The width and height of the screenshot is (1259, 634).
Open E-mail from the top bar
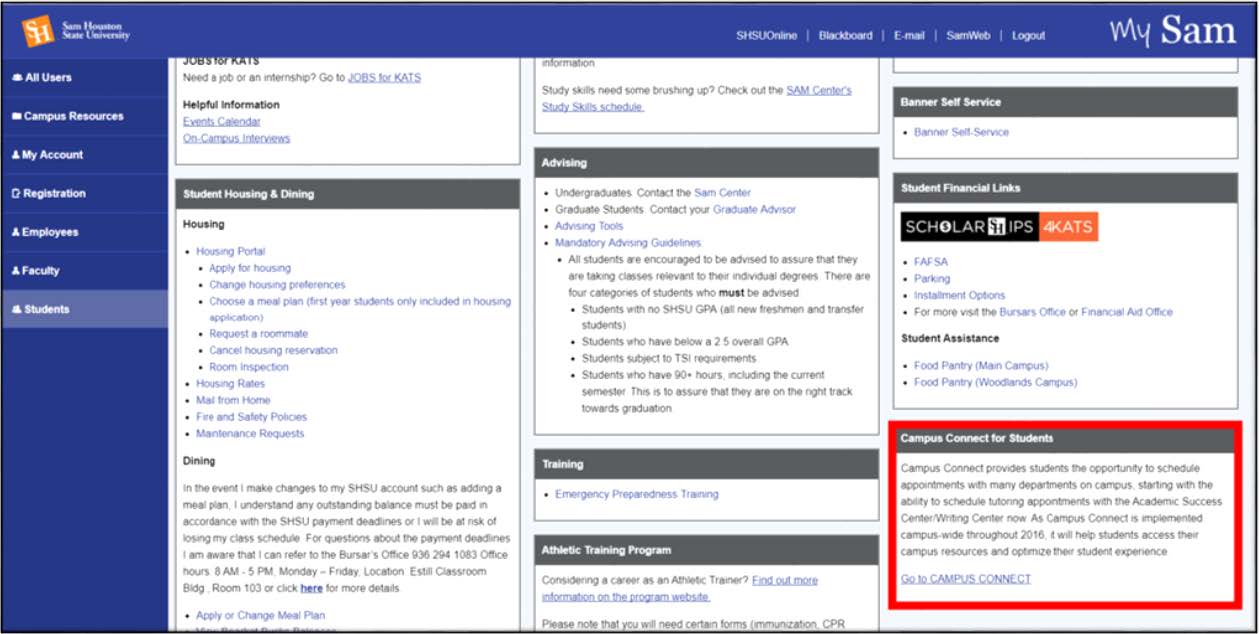pyautogui.click(x=909, y=35)
